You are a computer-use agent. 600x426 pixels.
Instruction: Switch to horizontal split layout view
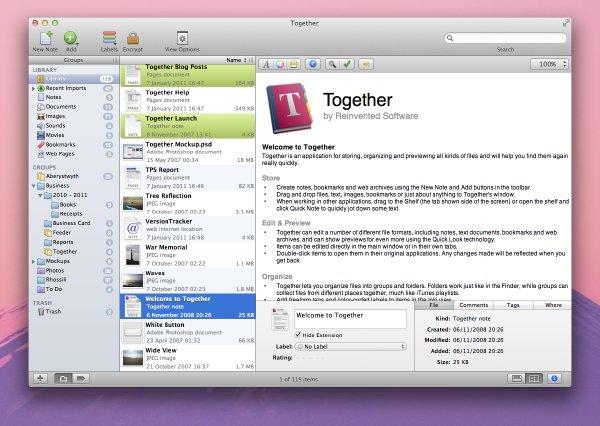click(x=517, y=379)
